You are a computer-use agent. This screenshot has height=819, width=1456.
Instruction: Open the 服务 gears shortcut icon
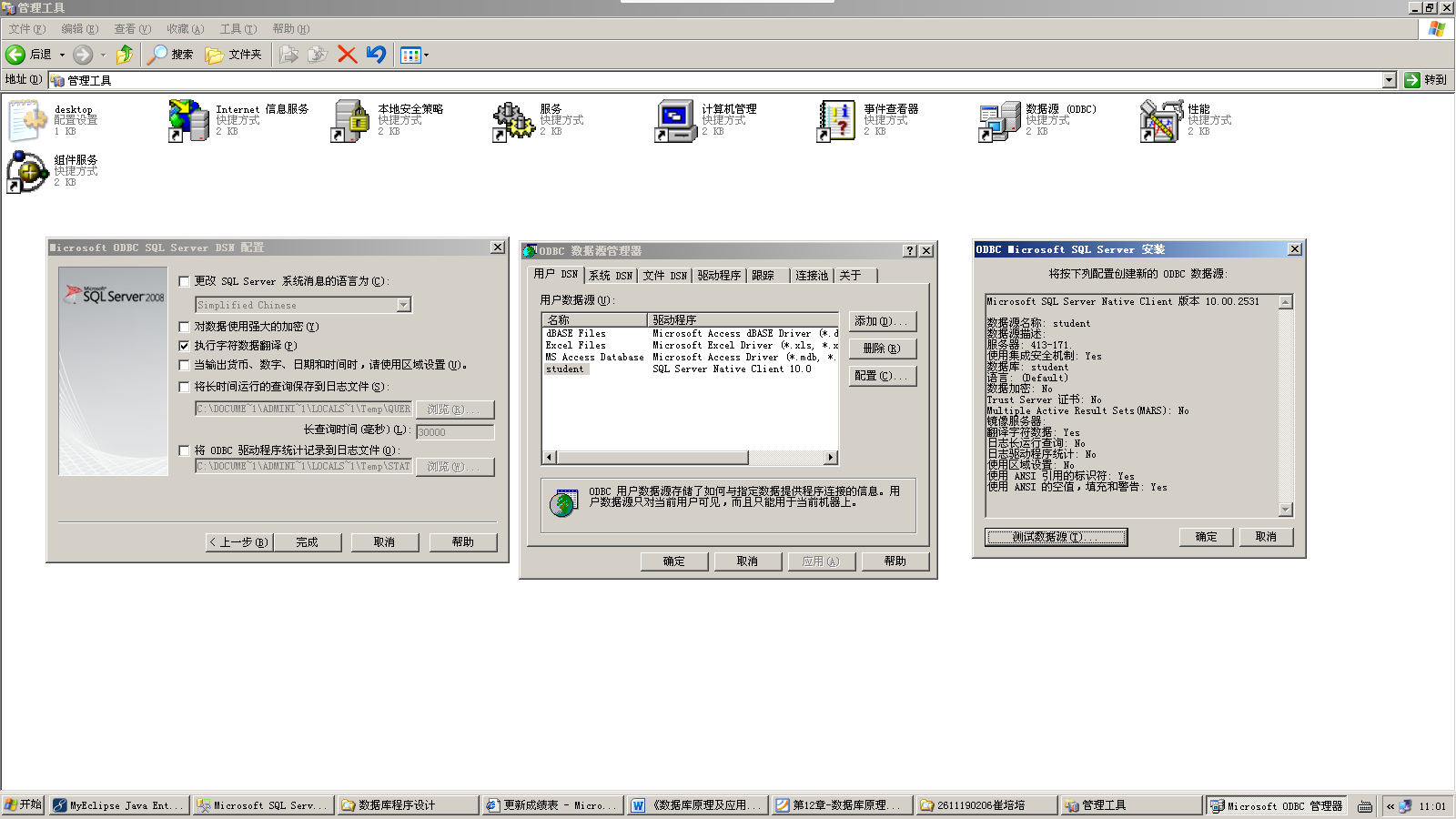pyautogui.click(x=513, y=120)
